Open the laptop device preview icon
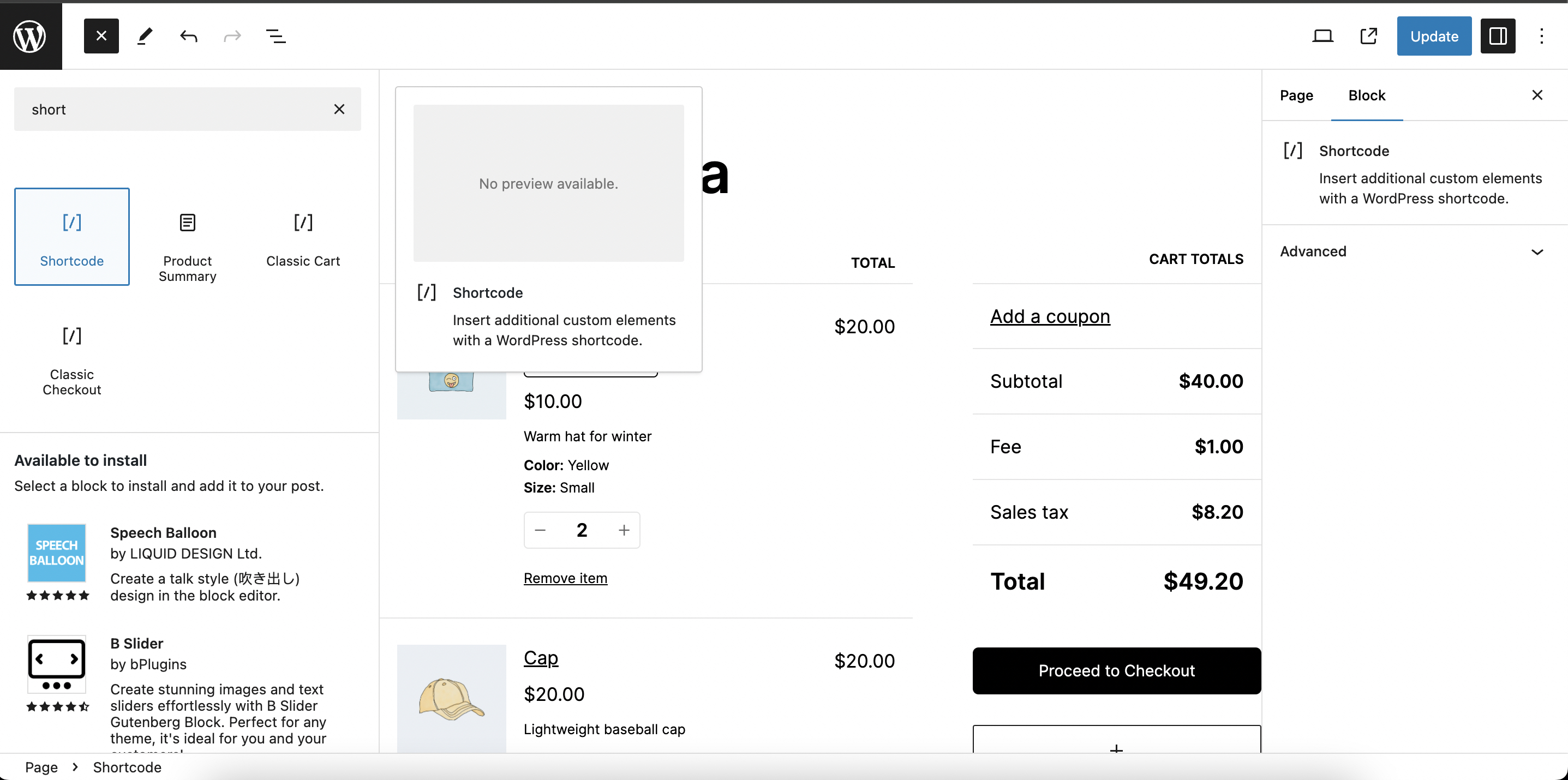Viewport: 1568px width, 780px height. click(1322, 36)
